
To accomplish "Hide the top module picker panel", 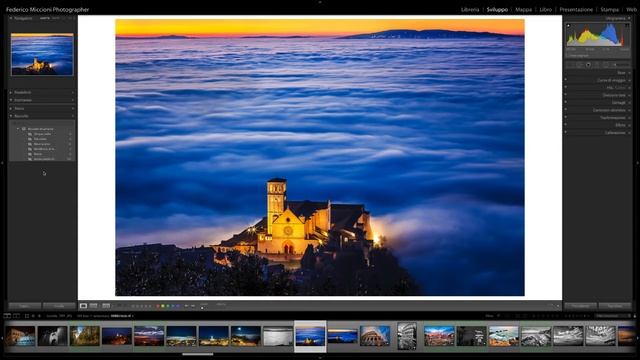I will point(320,2).
